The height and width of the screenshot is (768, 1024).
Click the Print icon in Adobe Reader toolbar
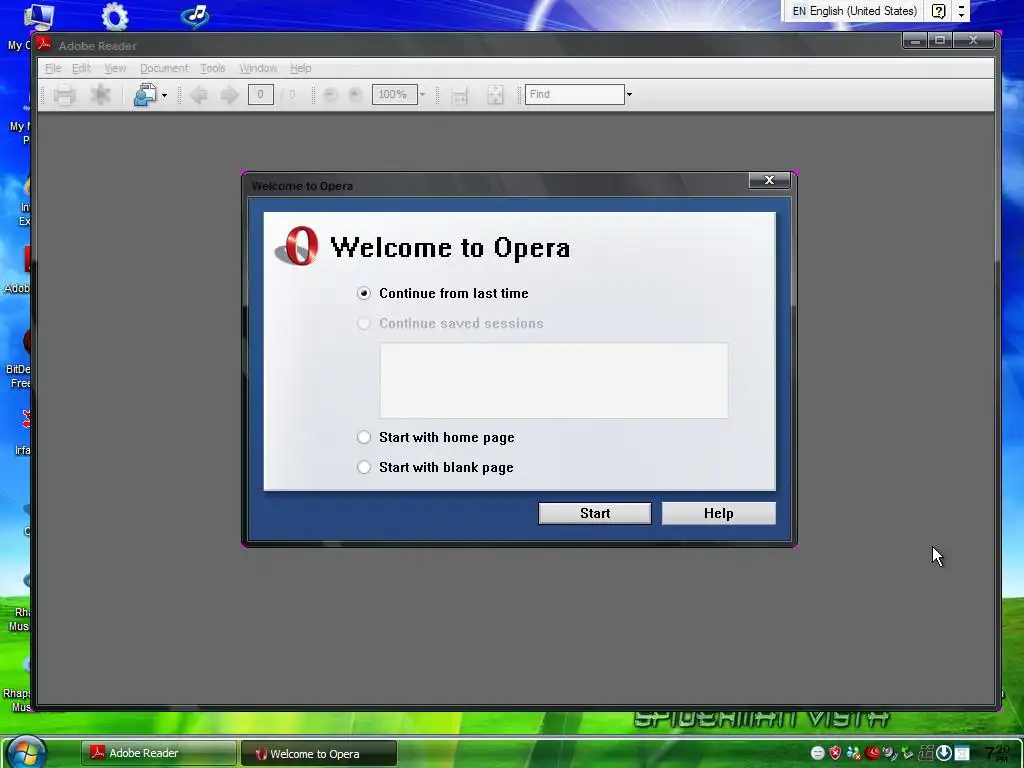[64, 95]
